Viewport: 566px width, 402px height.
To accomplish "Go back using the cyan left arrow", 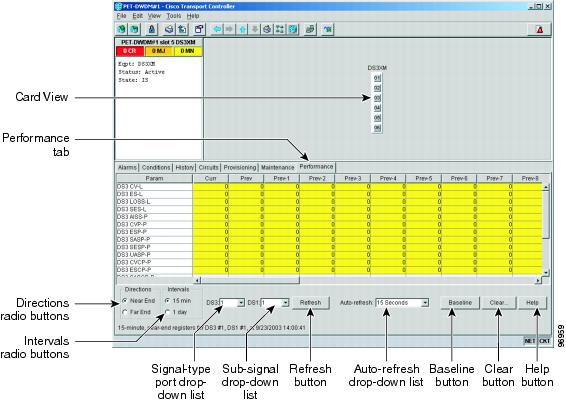I will [217, 29].
